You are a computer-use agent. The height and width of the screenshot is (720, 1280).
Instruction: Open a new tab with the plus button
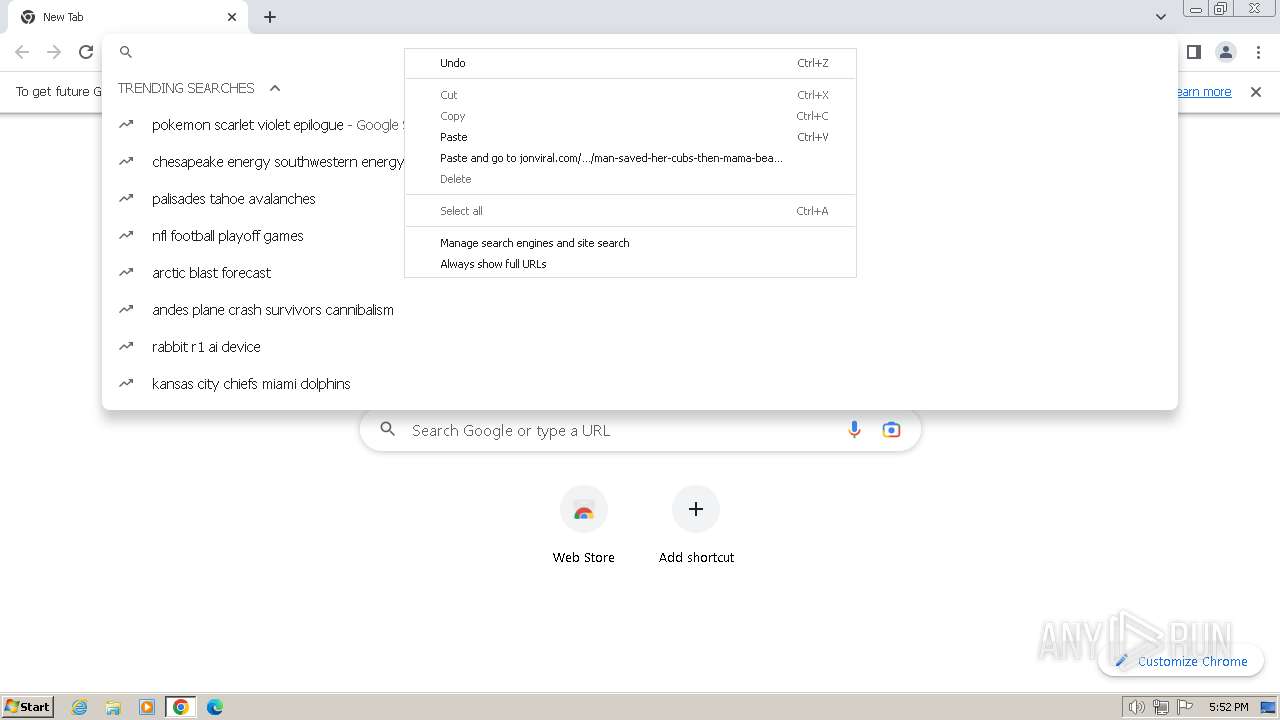click(x=270, y=17)
